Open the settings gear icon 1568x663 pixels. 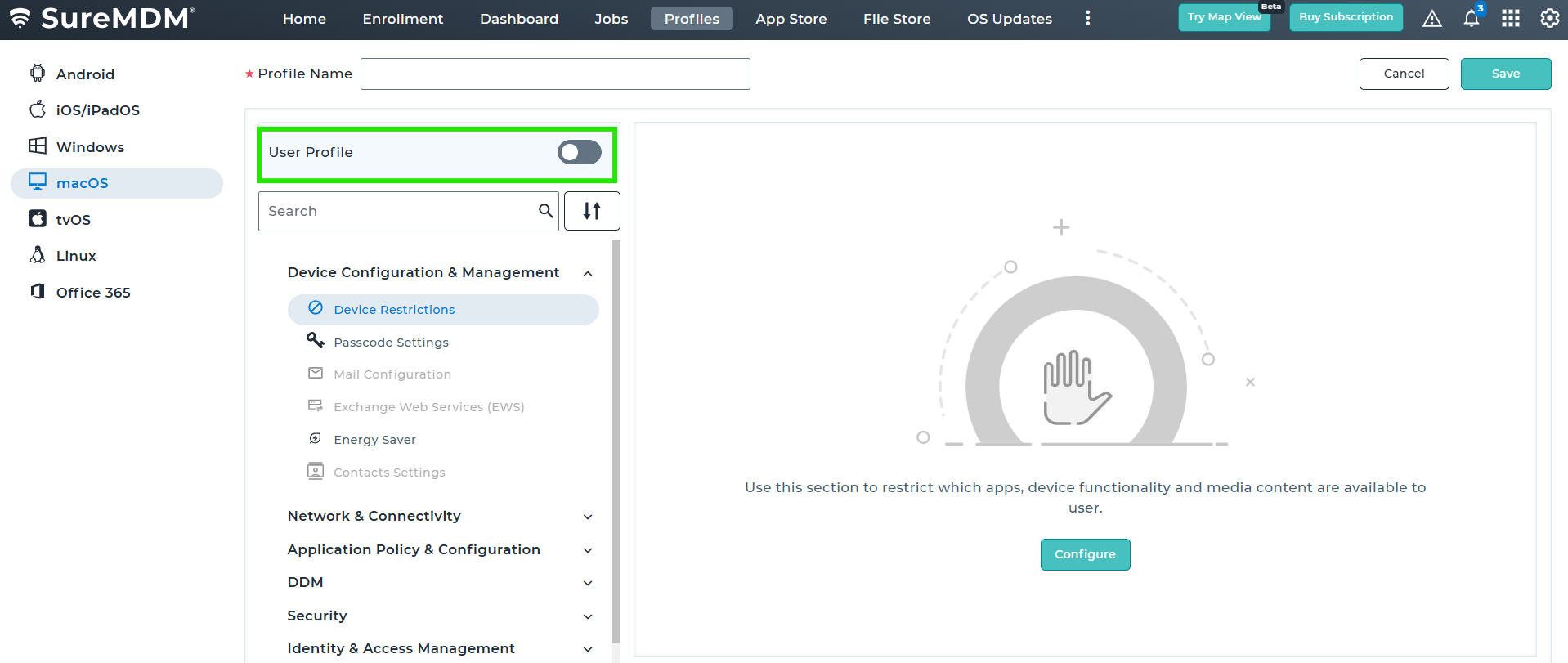pyautogui.click(x=1549, y=19)
